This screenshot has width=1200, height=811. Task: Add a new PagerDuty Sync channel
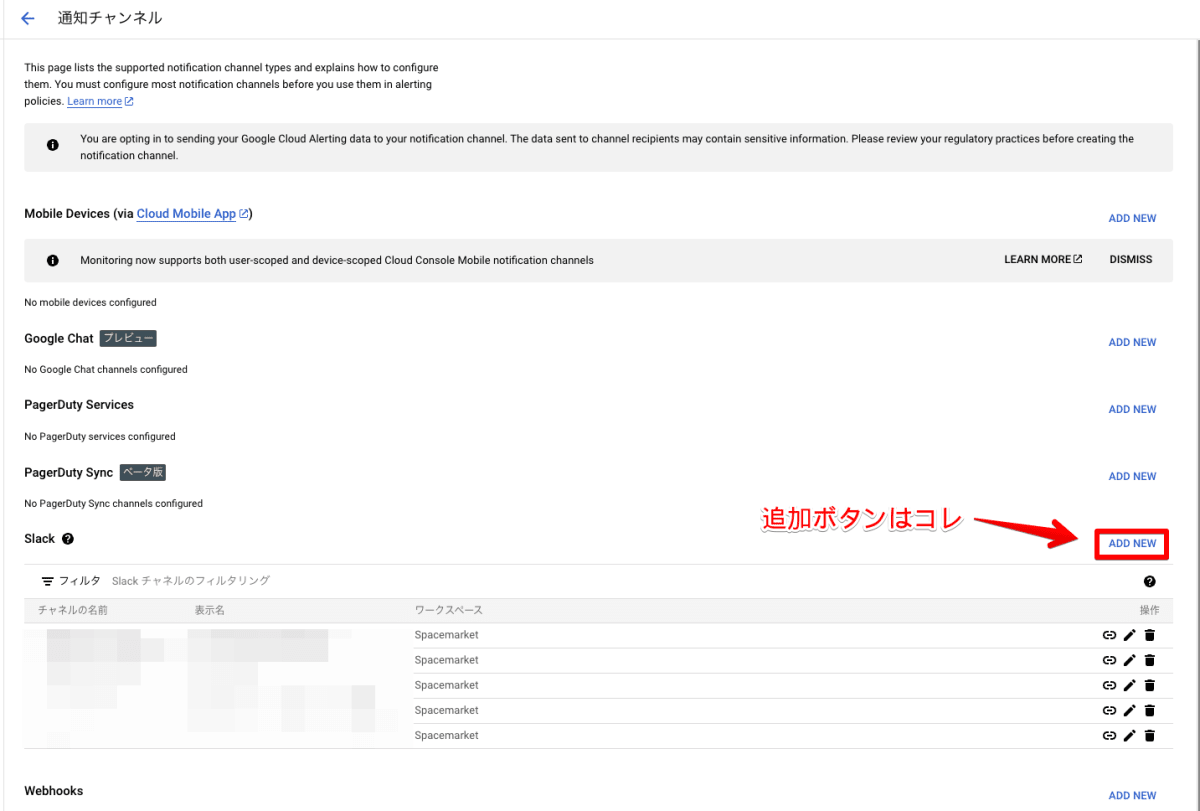pos(1132,476)
